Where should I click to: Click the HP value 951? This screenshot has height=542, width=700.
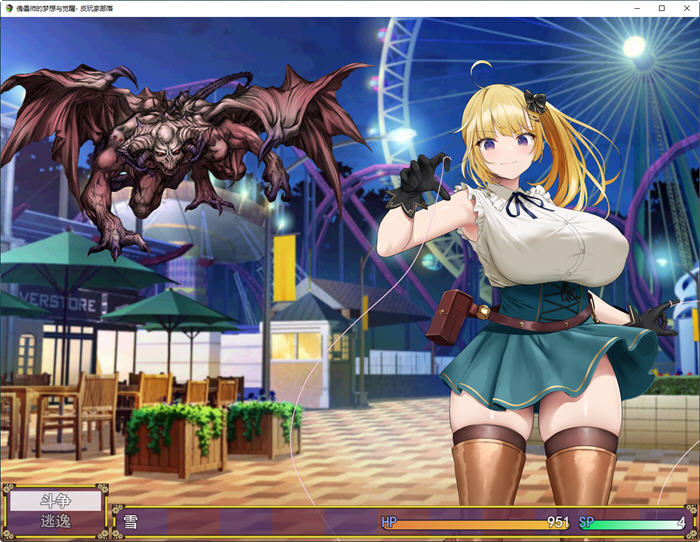[x=558, y=522]
